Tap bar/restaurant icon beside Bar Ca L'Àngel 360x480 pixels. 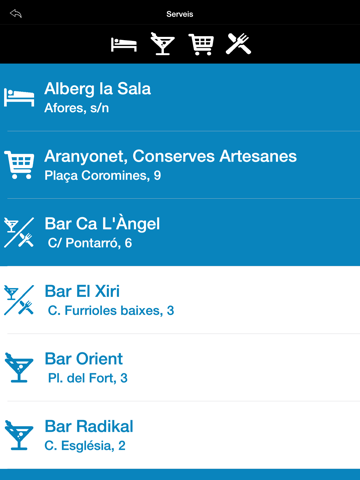tap(19, 232)
